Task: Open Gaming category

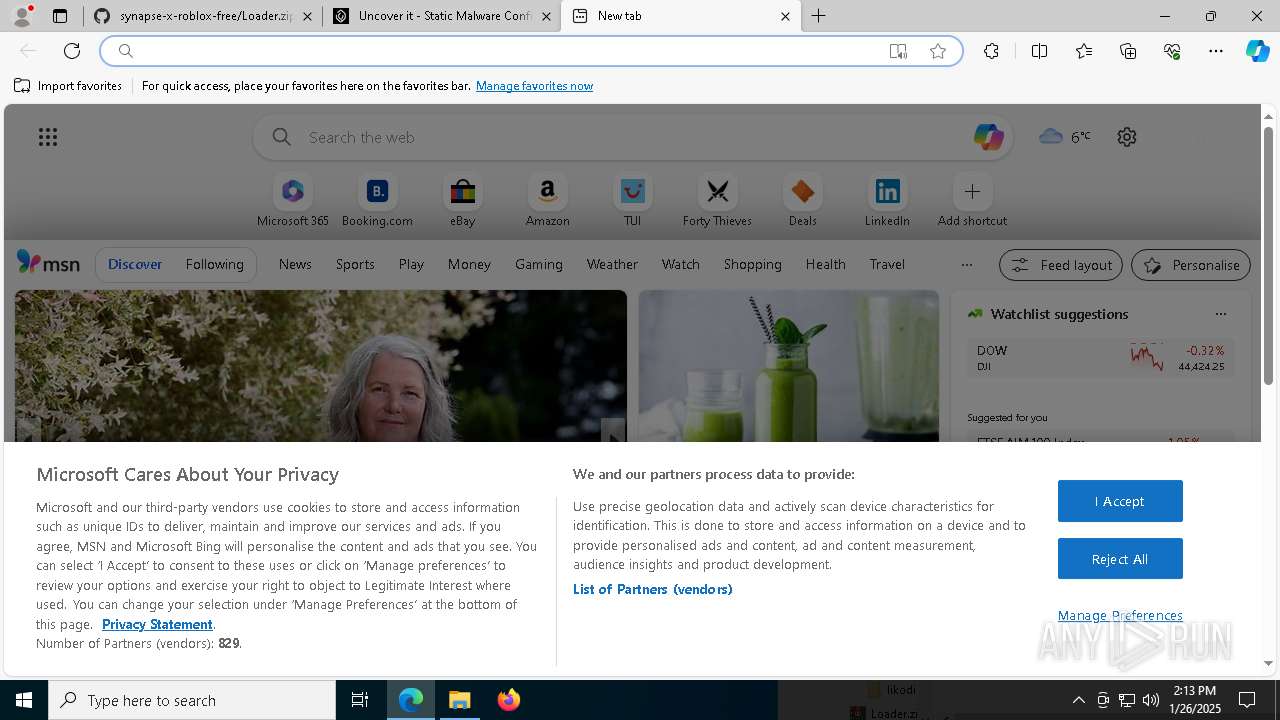Action: tap(539, 264)
